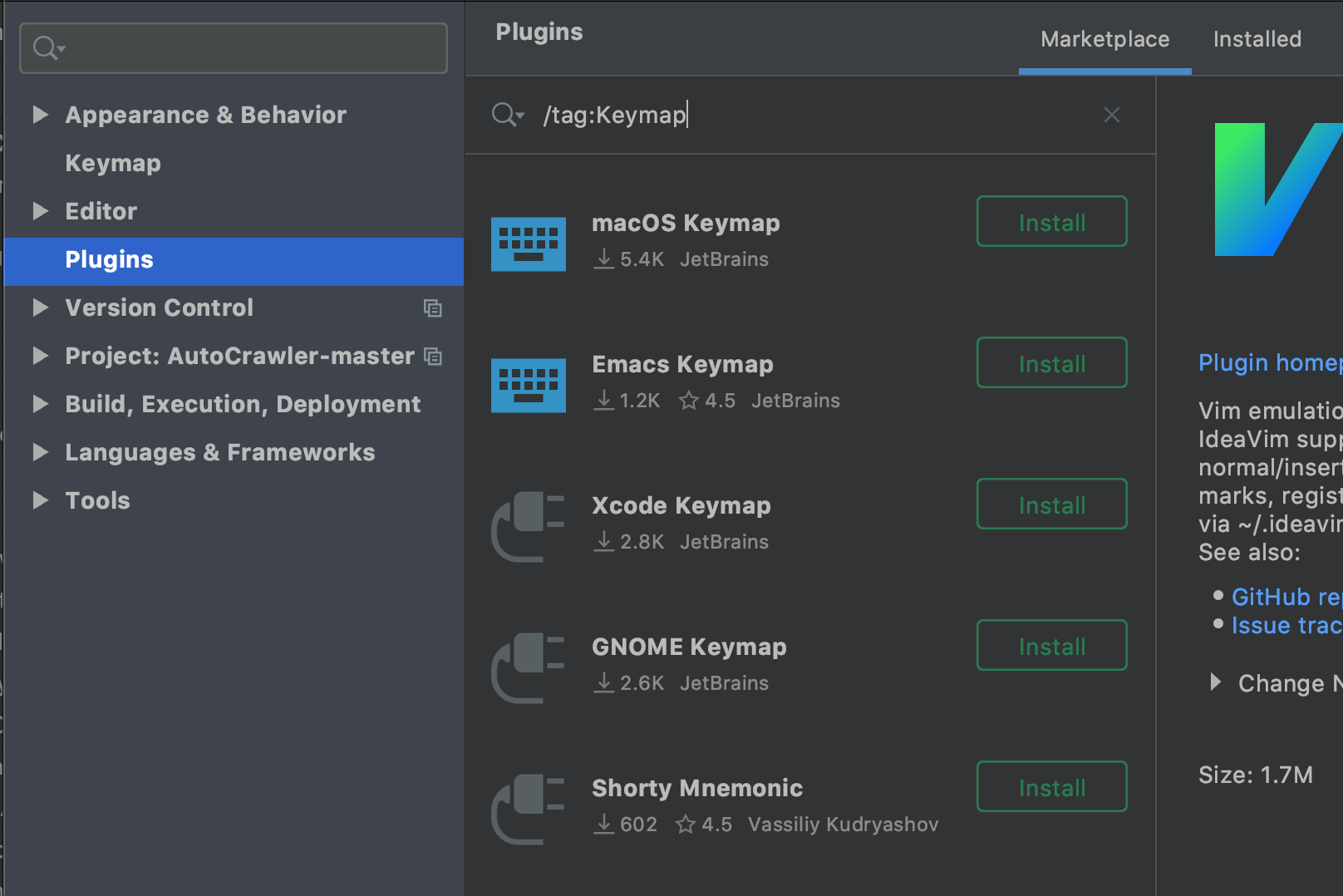Click Version Control project-level copy icon
1343x896 pixels.
pos(432,308)
